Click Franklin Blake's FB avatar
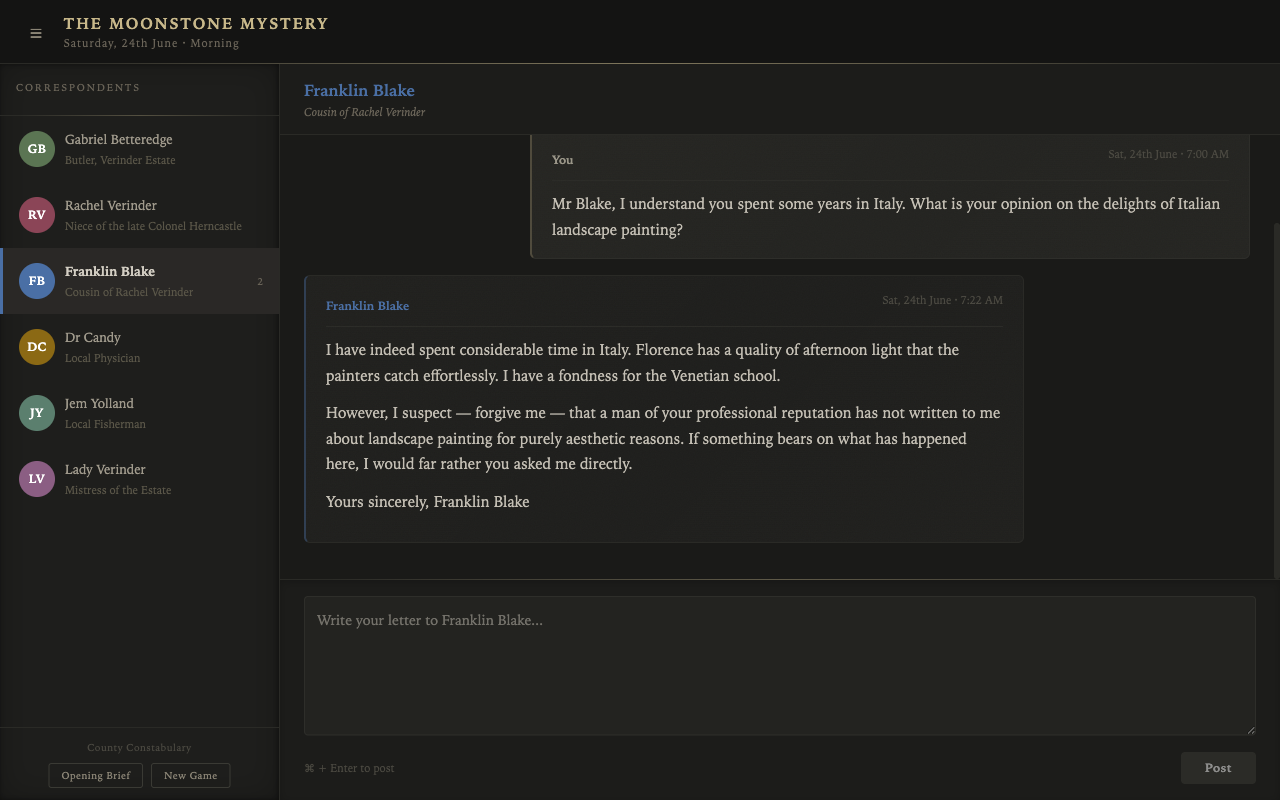Viewport: 1280px width, 800px height. point(37,281)
